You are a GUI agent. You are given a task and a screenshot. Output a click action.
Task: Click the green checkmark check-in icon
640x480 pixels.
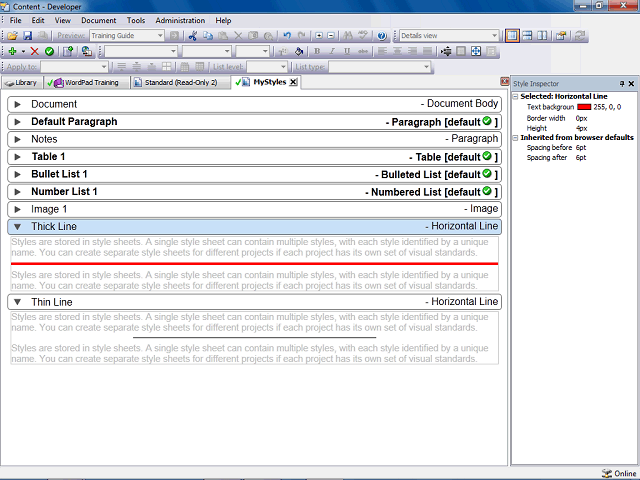[49, 51]
